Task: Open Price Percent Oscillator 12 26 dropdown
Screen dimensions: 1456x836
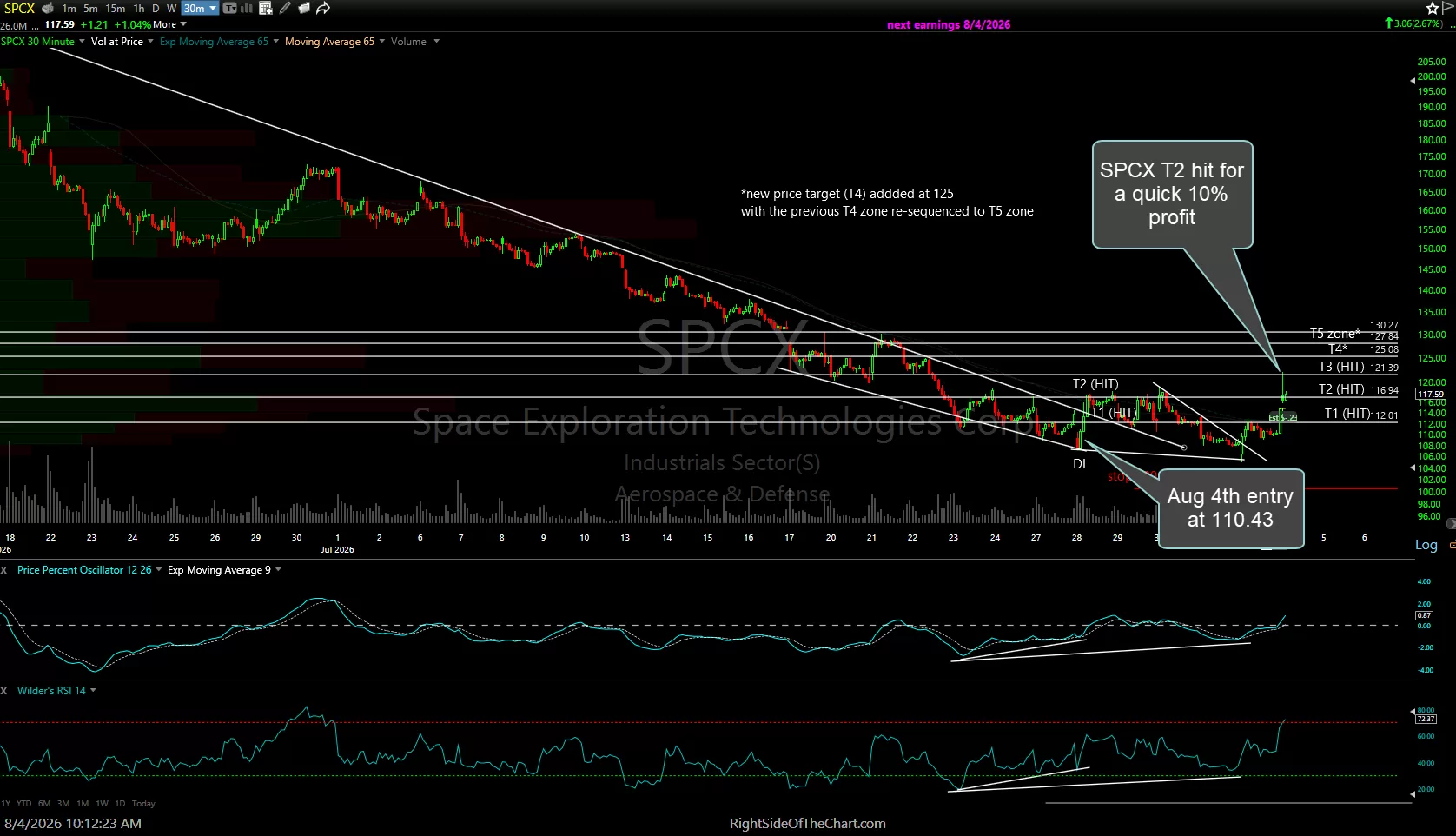Action: (x=89, y=570)
